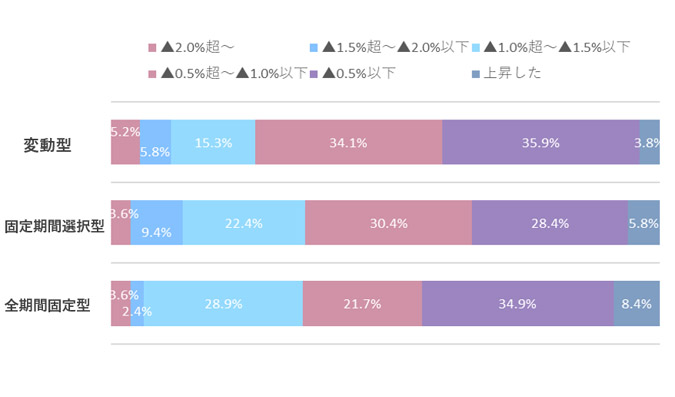675x397 pixels.
Task: Click the 15.3% light blue segment
Action: coord(213,142)
